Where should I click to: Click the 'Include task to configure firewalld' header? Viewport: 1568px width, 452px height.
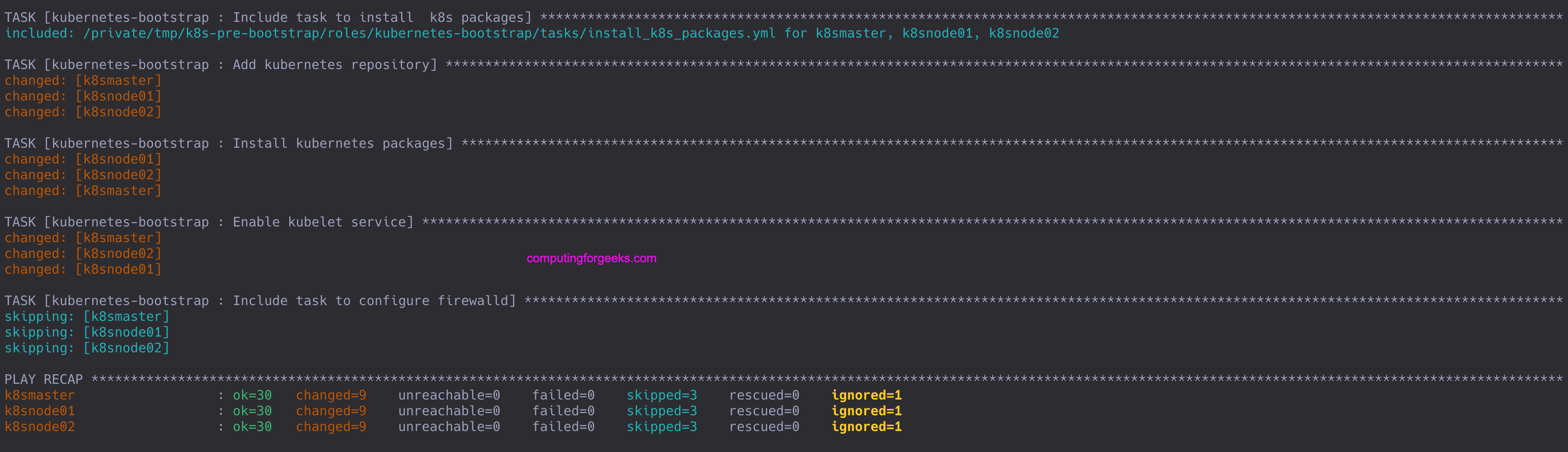(784, 300)
